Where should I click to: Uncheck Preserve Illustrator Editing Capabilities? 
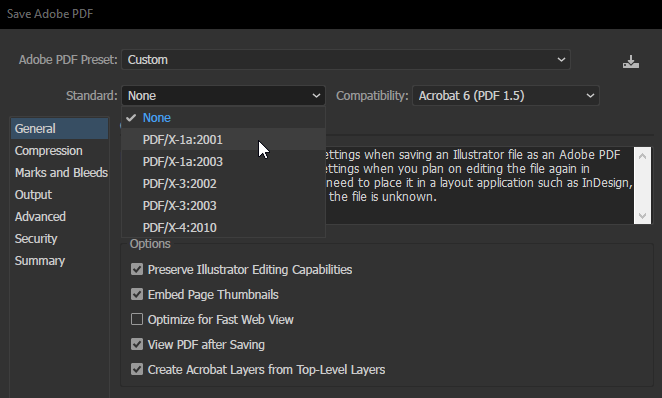click(x=137, y=269)
